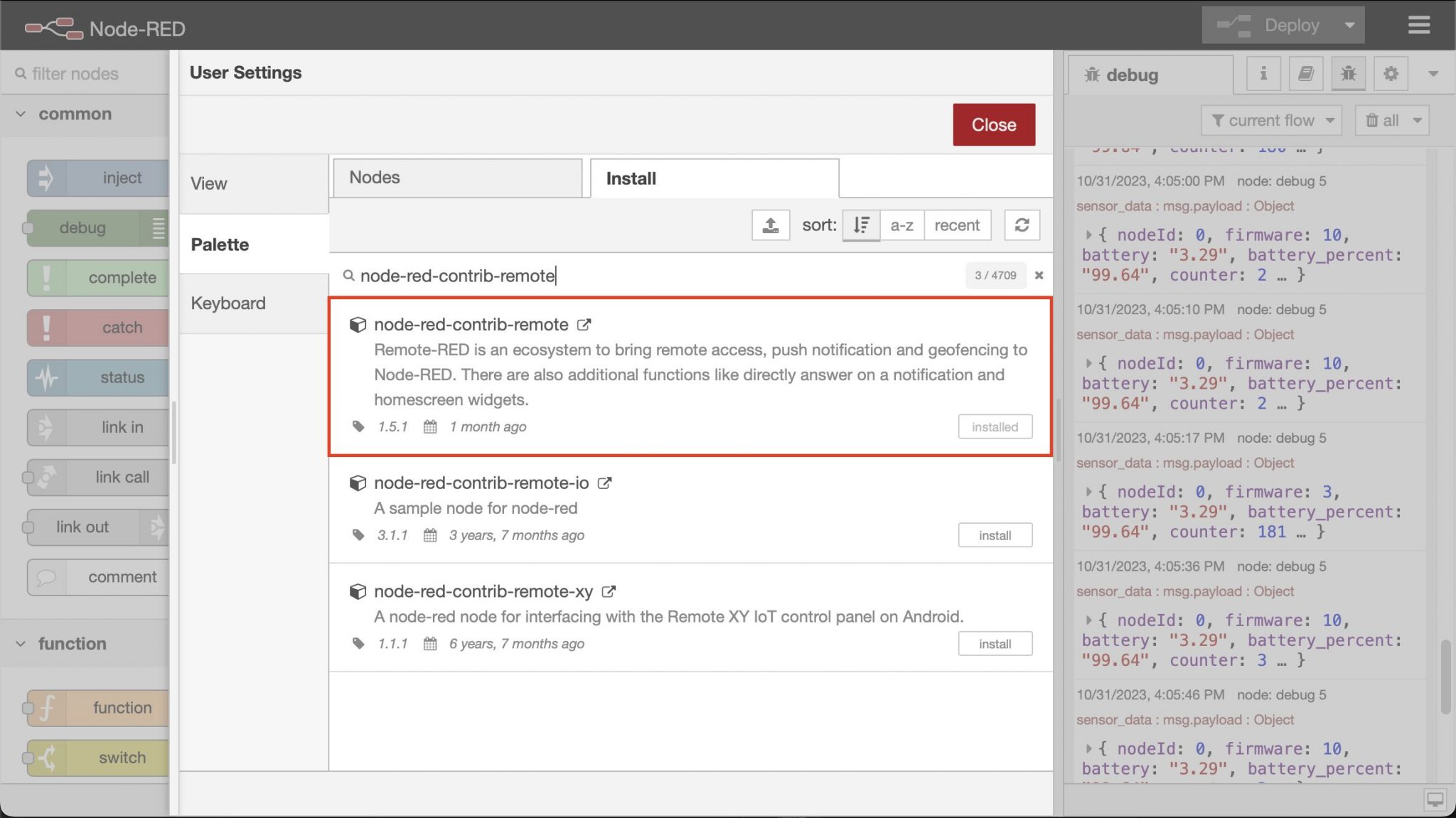Viewport: 1456px width, 818px height.
Task: Sort modules a-z
Action: pyautogui.click(x=901, y=225)
